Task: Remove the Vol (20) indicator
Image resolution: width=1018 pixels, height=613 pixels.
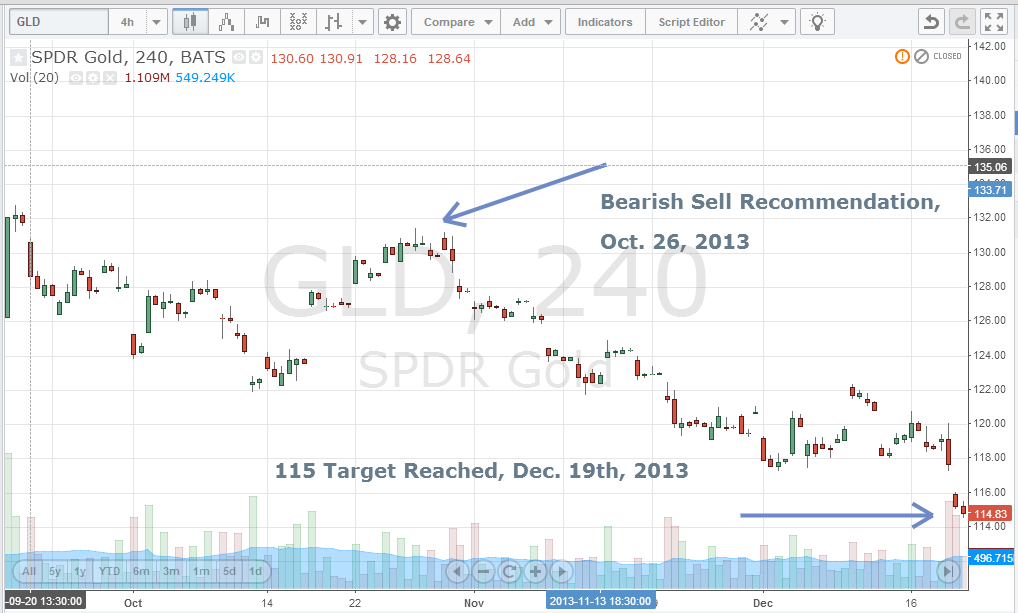Action: click(110, 78)
